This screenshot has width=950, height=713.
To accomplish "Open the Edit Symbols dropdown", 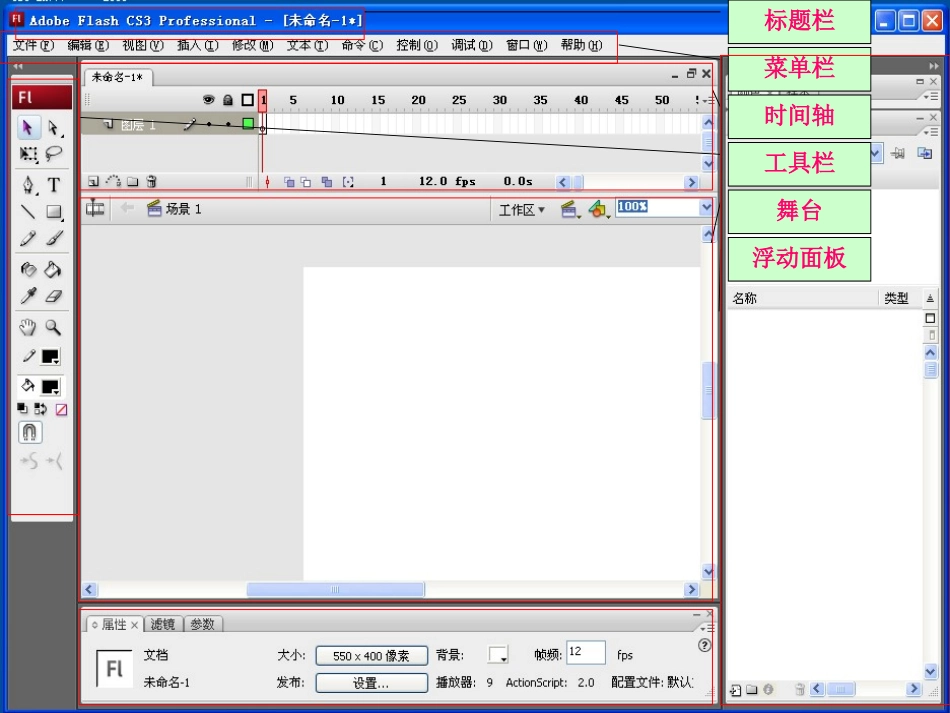I will 598,210.
